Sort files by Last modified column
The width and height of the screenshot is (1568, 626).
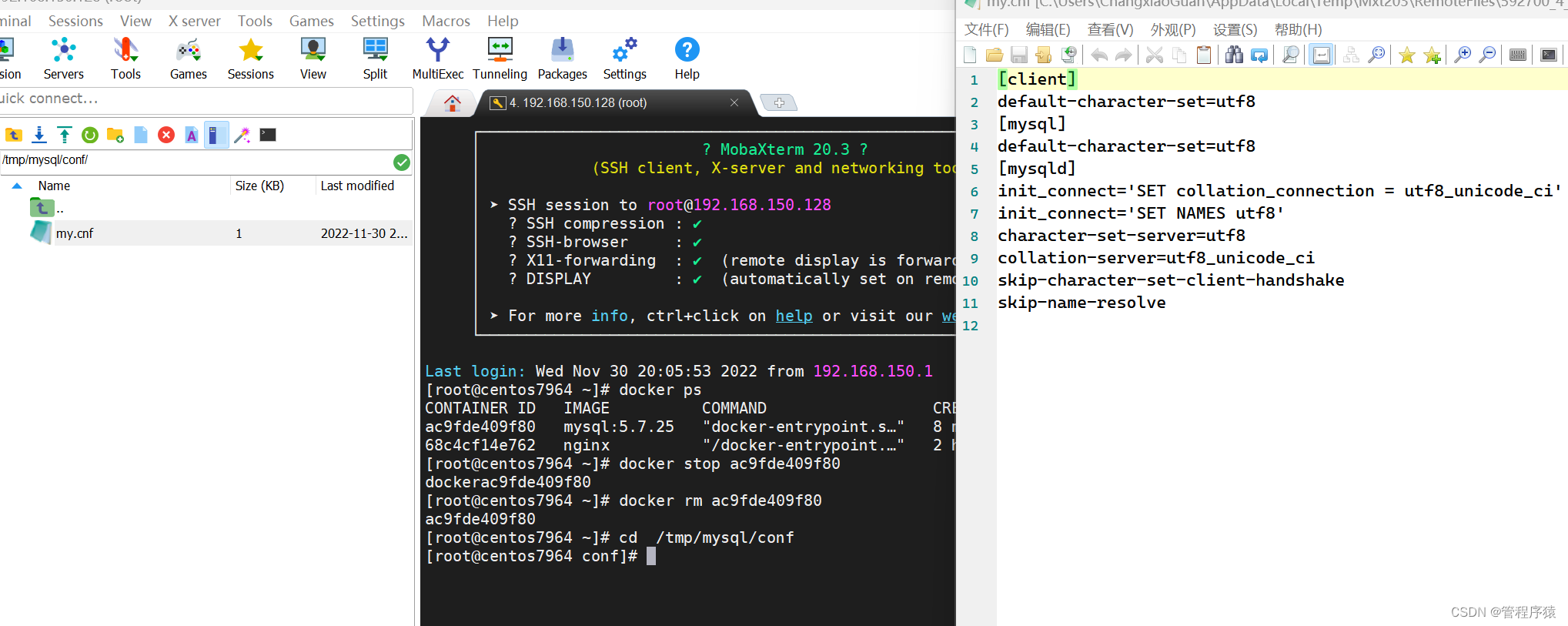[x=357, y=186]
